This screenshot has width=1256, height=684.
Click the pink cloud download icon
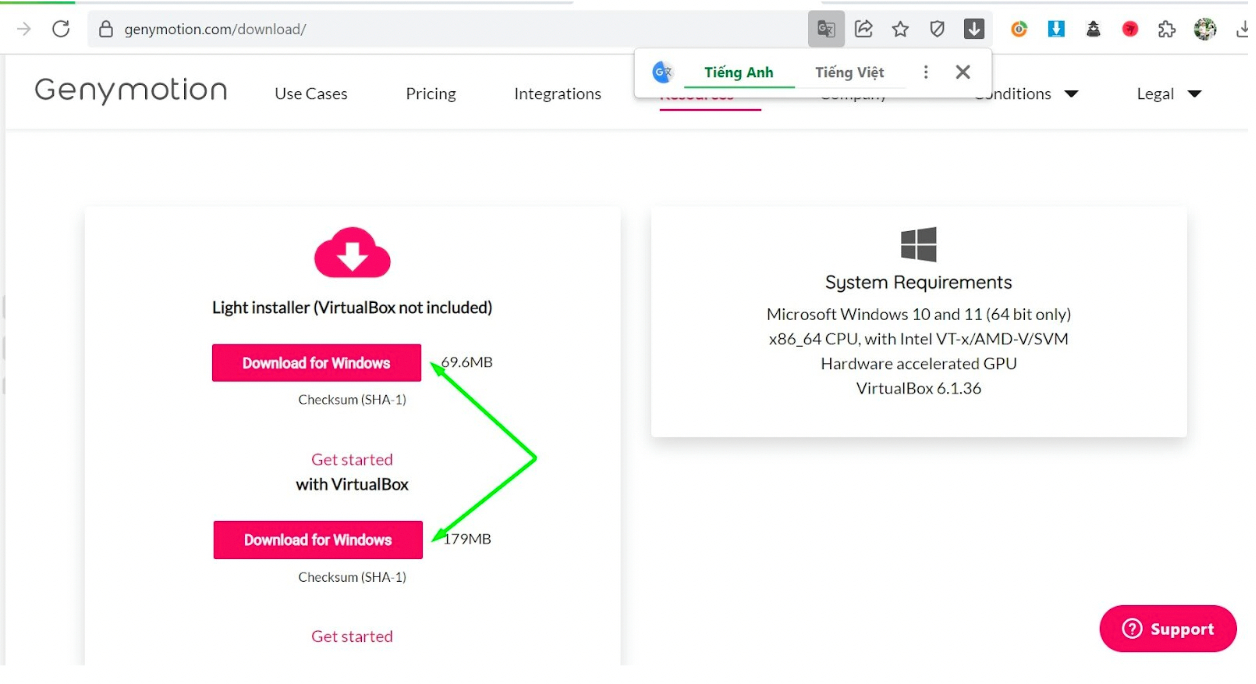[352, 253]
